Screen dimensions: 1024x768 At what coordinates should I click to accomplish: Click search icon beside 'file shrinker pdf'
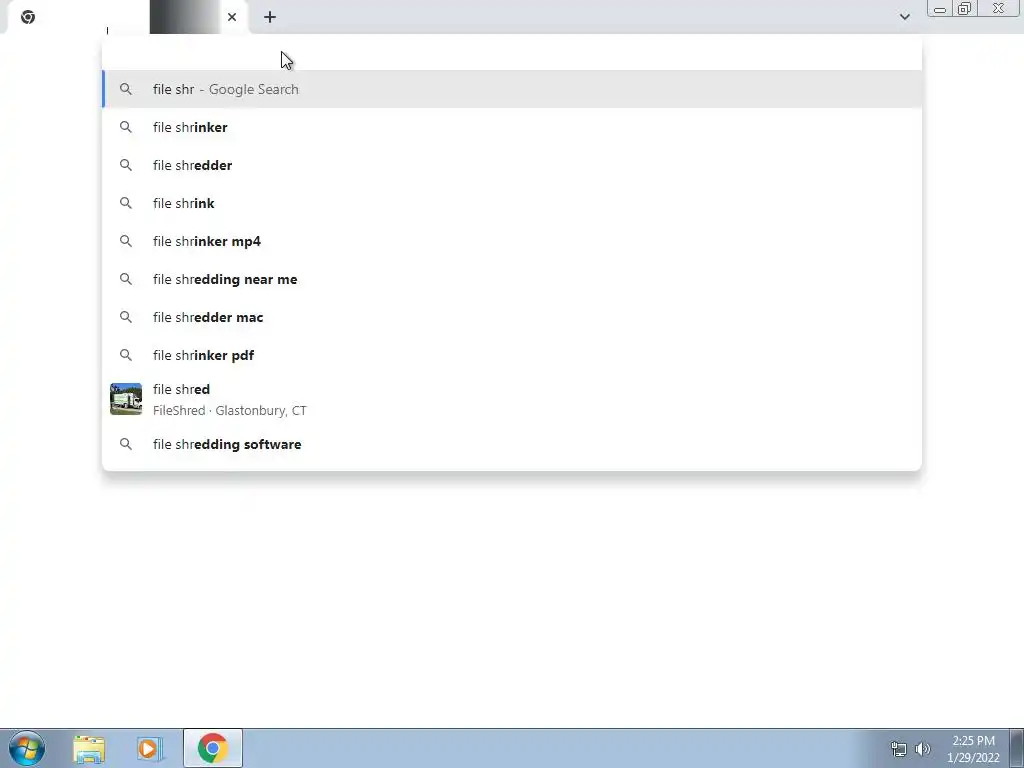126,355
